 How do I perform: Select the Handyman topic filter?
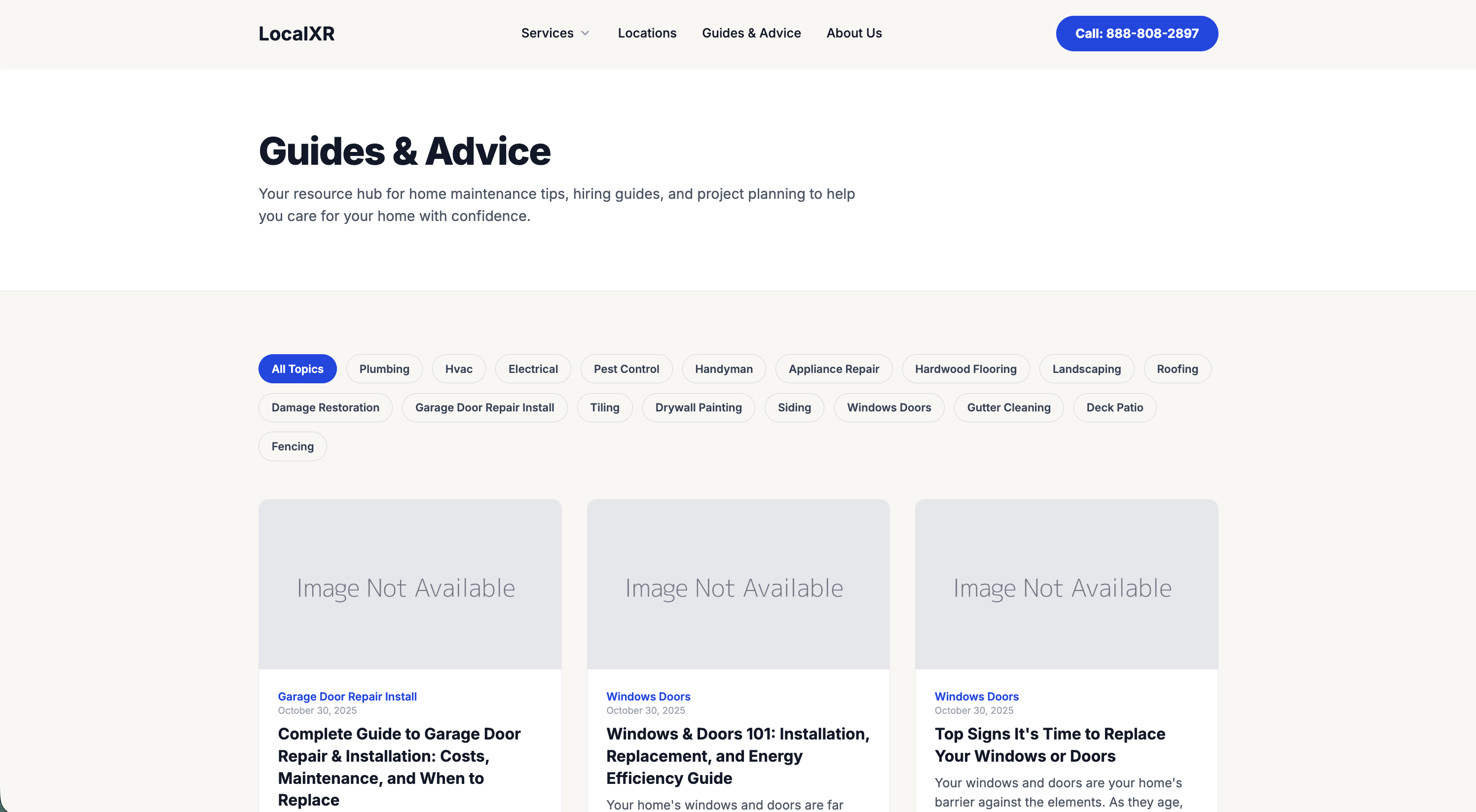point(724,369)
